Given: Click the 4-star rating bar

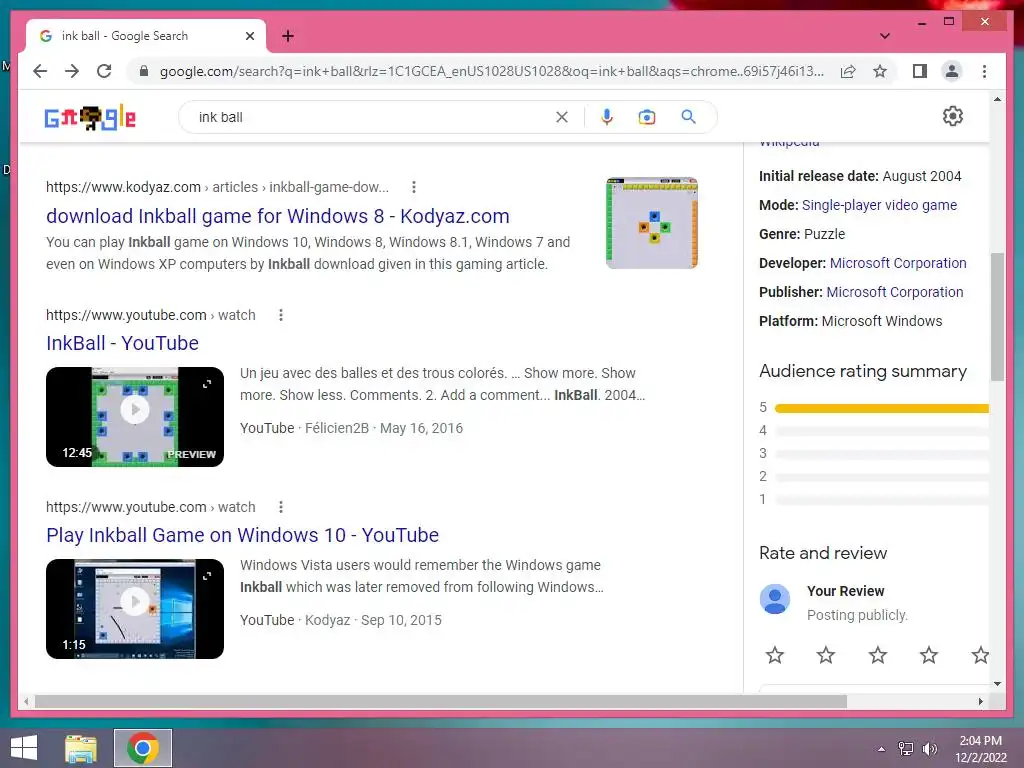Looking at the screenshot, I should pyautogui.click(x=882, y=431).
